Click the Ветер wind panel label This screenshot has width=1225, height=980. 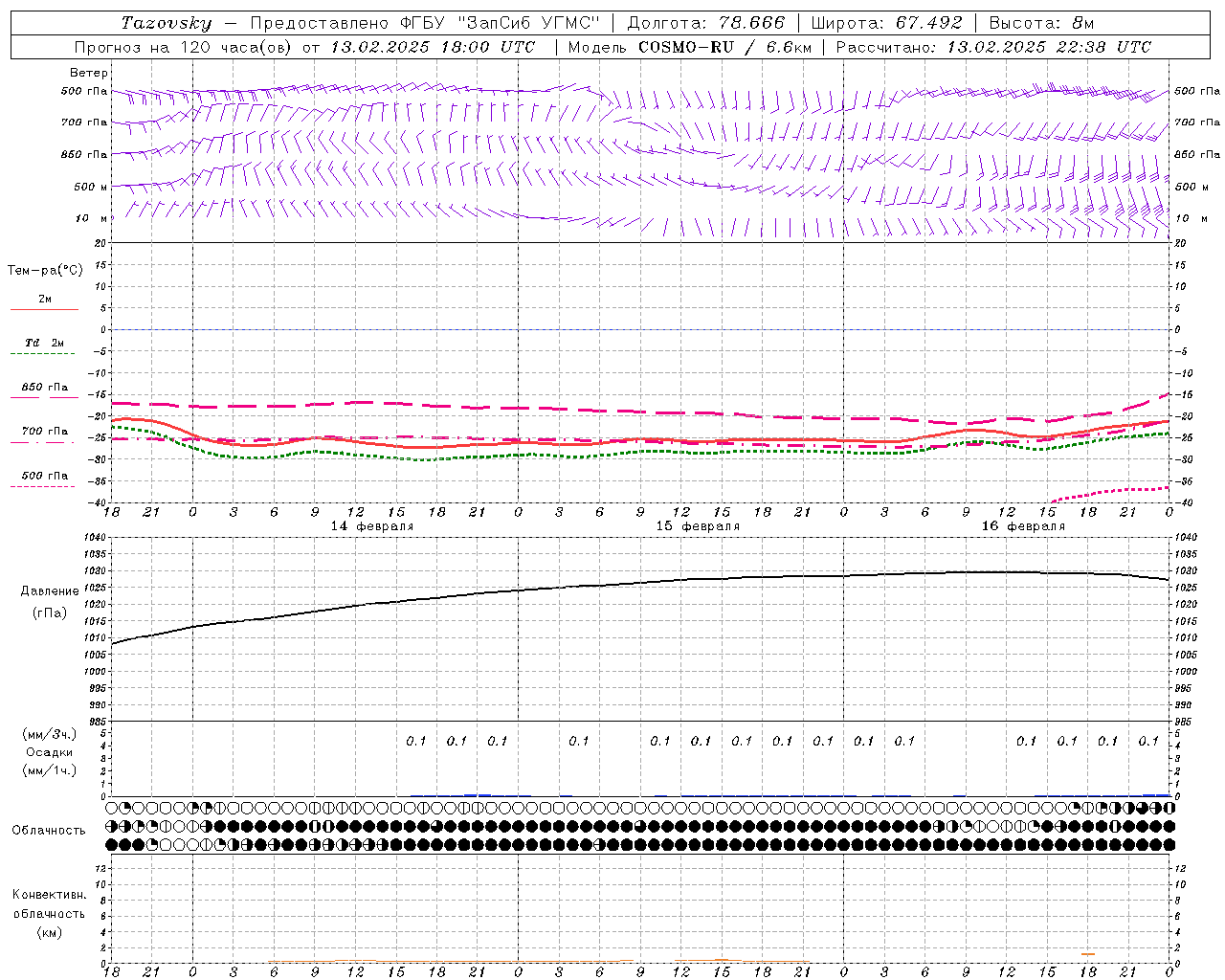click(89, 73)
